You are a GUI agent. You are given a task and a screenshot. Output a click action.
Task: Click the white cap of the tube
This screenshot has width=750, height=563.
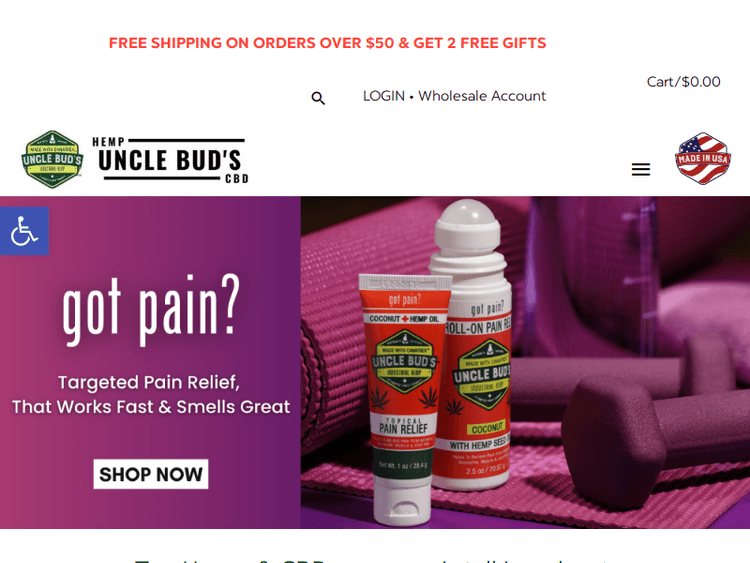(402, 500)
